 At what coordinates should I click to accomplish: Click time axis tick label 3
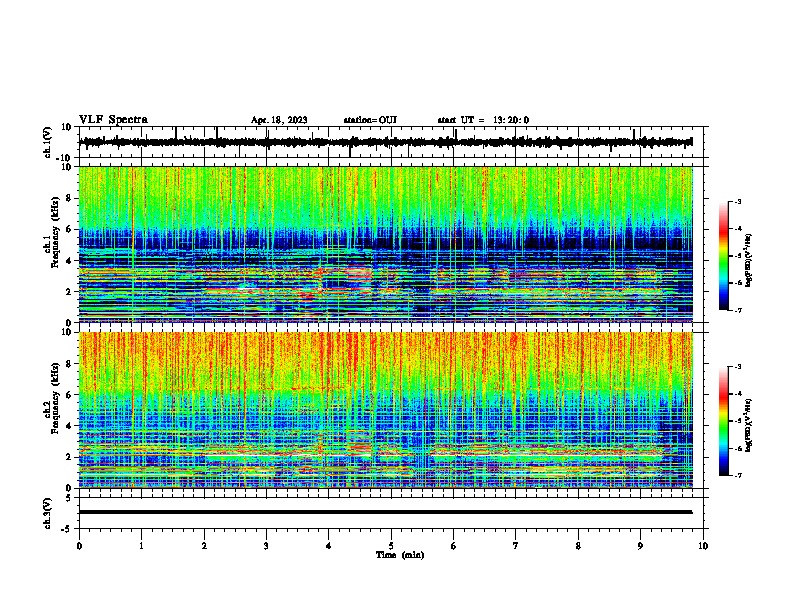266,546
